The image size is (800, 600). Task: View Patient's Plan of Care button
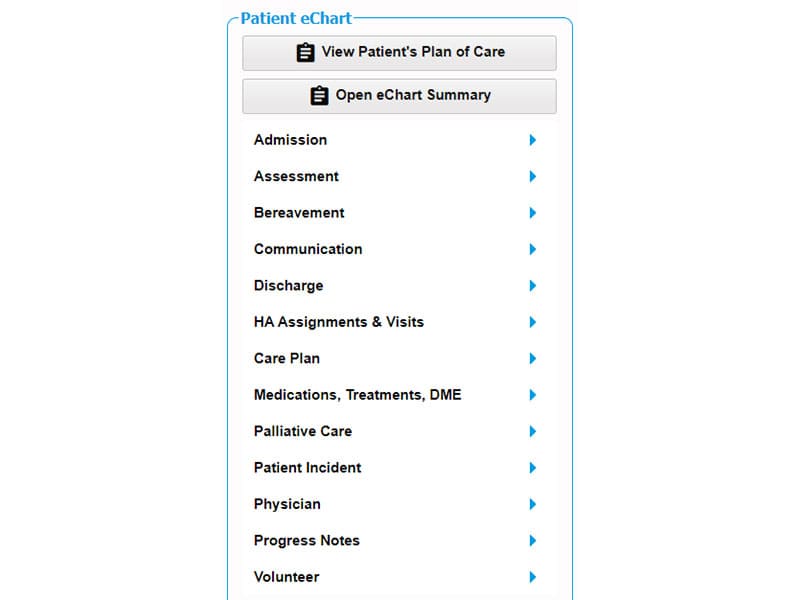(399, 53)
